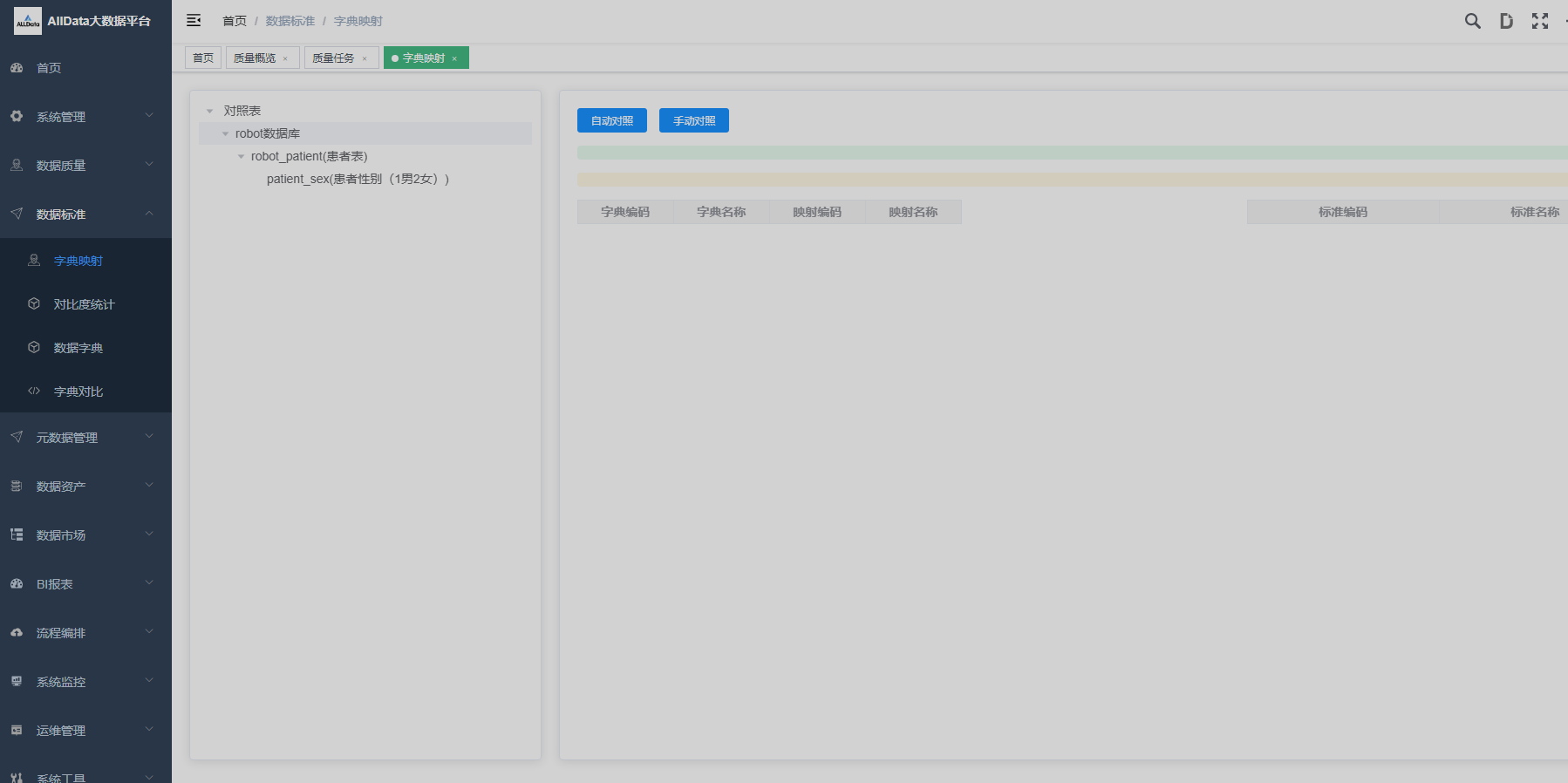Collapse the robot数据库 tree node
This screenshot has width=1568, height=783.
[225, 134]
